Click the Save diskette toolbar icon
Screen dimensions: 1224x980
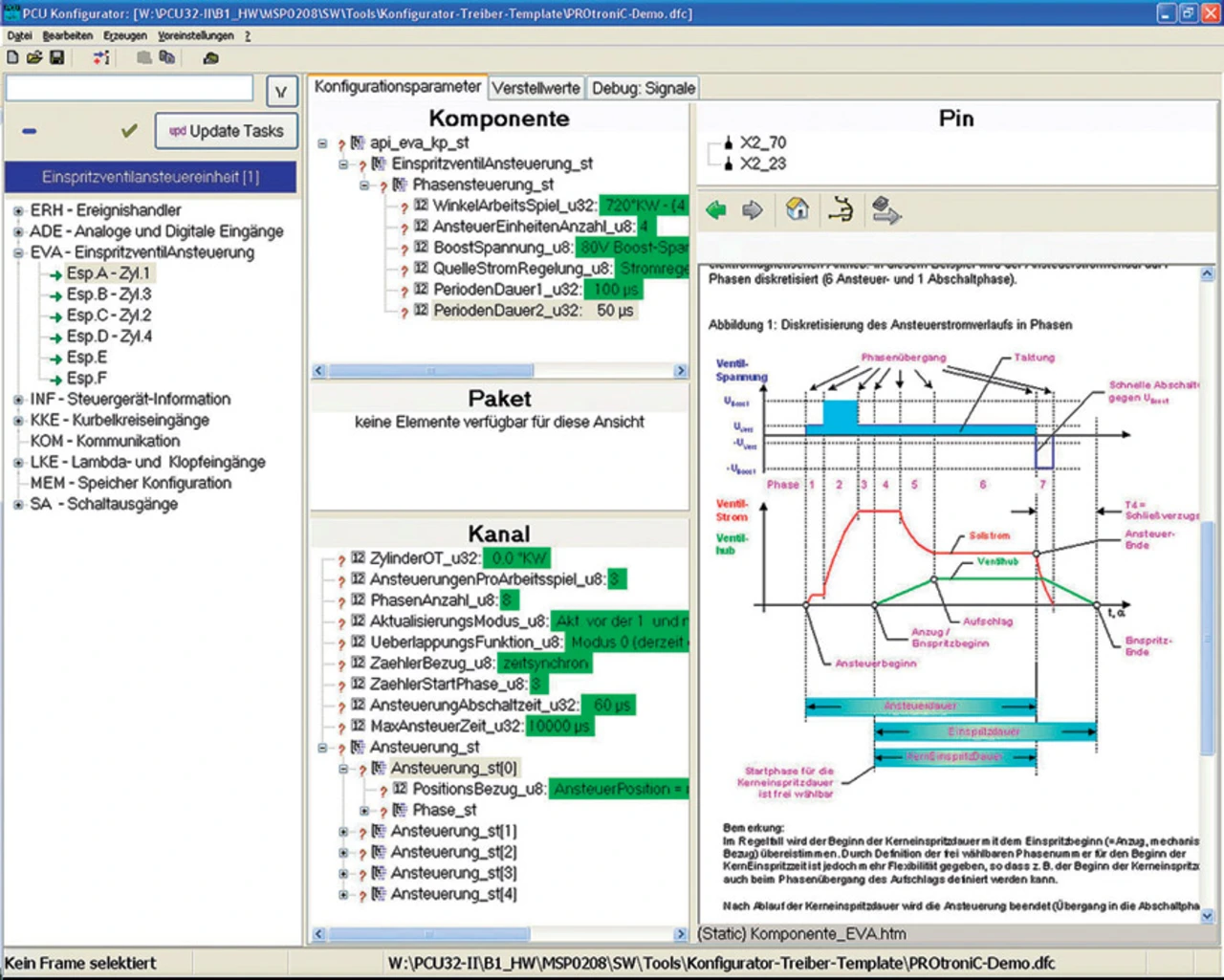[x=56, y=57]
